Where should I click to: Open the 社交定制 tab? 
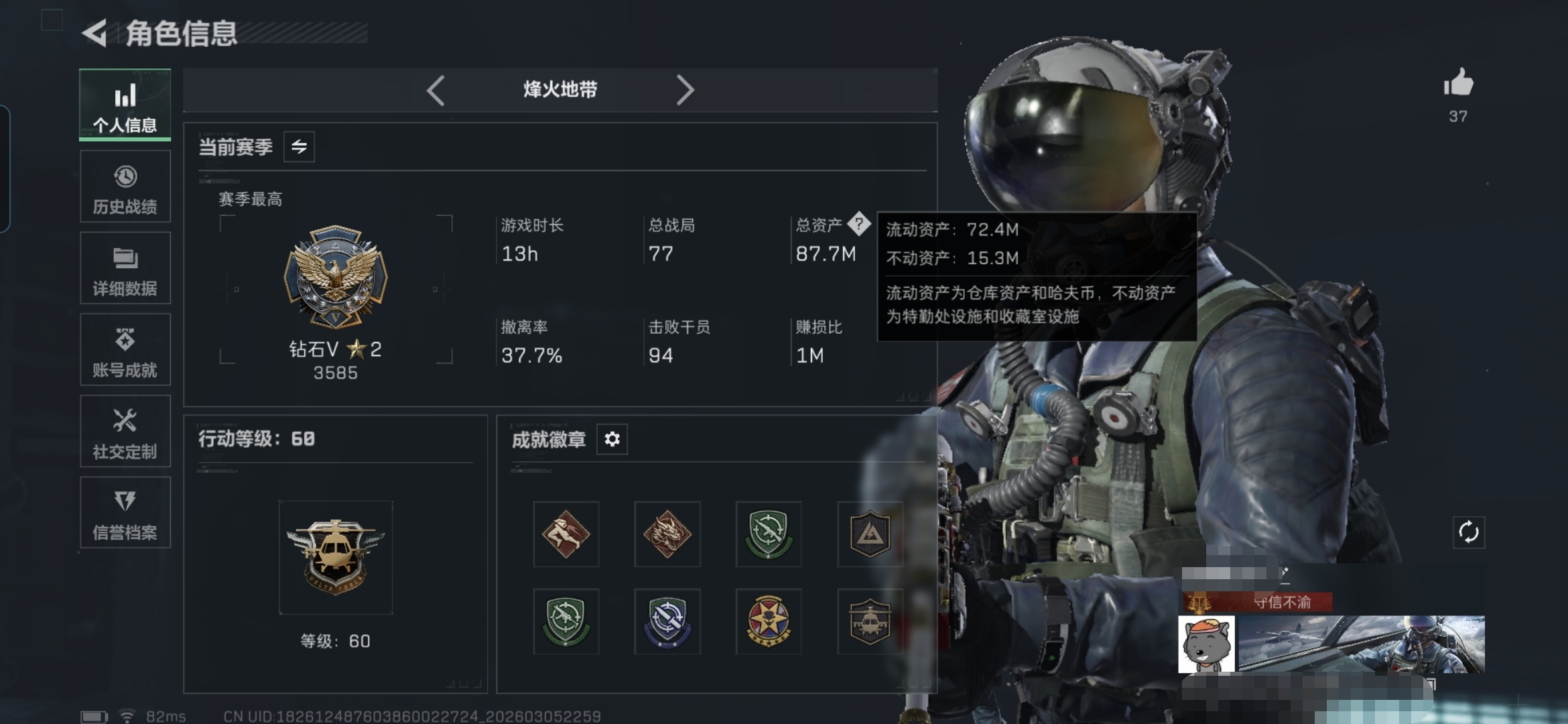coord(125,431)
